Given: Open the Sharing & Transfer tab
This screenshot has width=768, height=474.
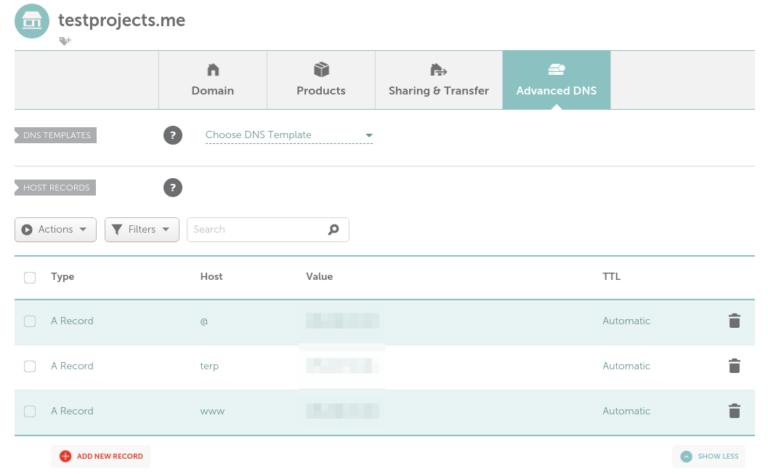Looking at the screenshot, I should point(438,80).
